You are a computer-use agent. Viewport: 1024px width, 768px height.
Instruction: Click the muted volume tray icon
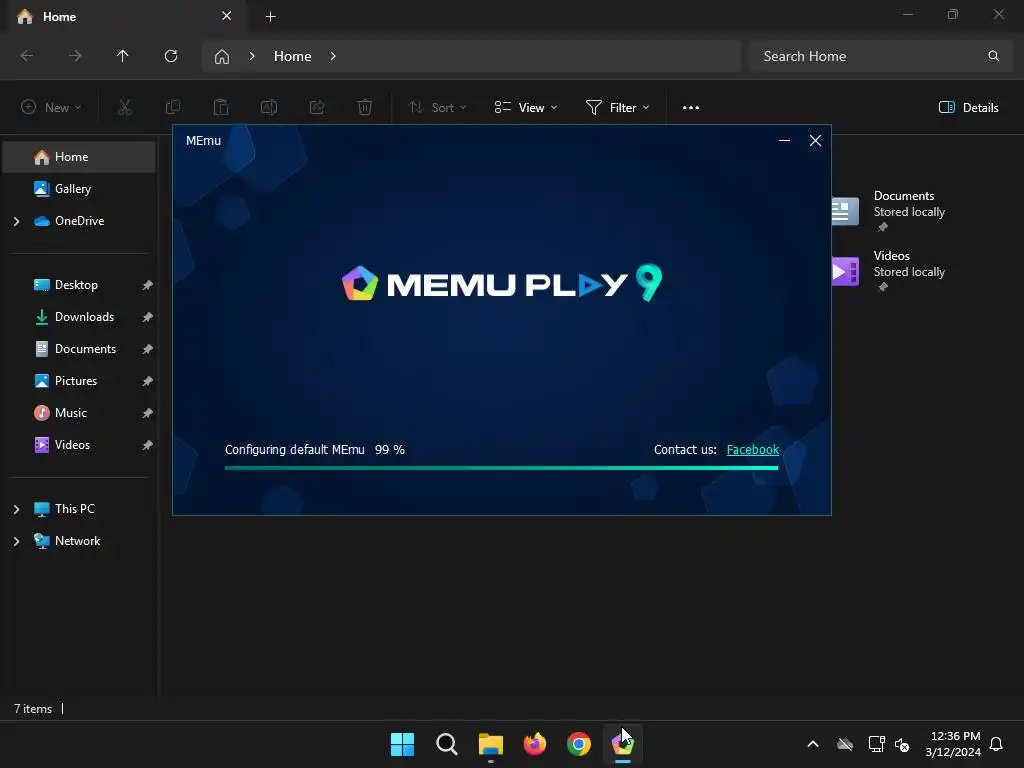tap(902, 744)
